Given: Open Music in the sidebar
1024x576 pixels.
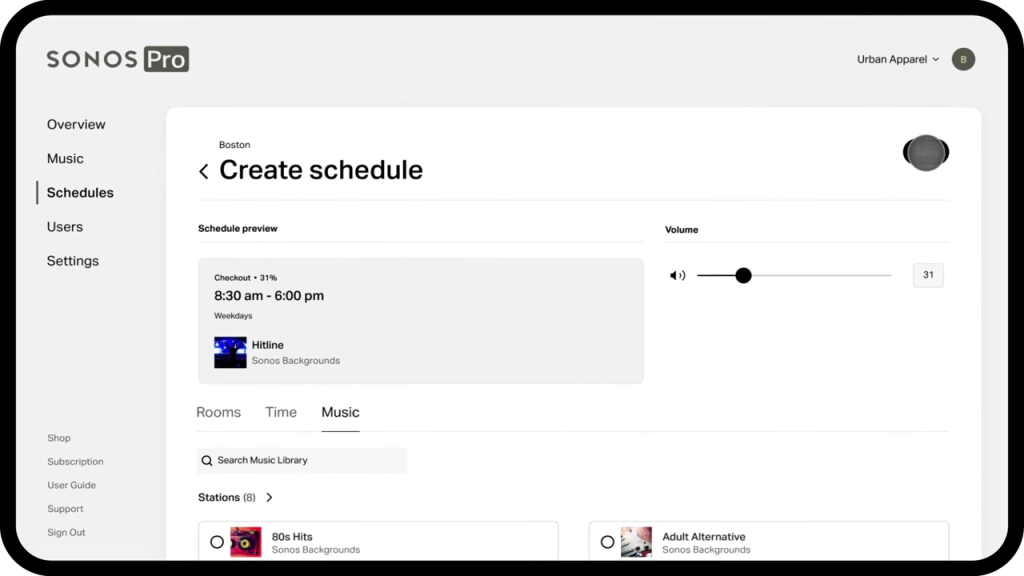Looking at the screenshot, I should (65, 159).
